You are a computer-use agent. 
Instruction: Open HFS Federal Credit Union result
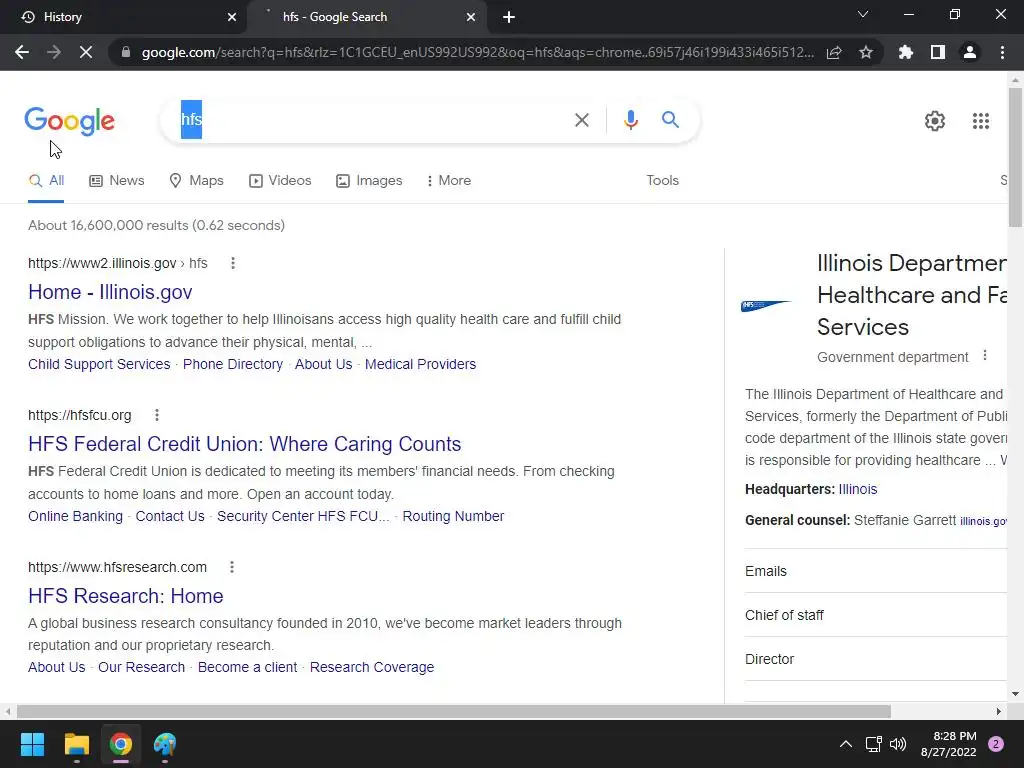pos(245,444)
